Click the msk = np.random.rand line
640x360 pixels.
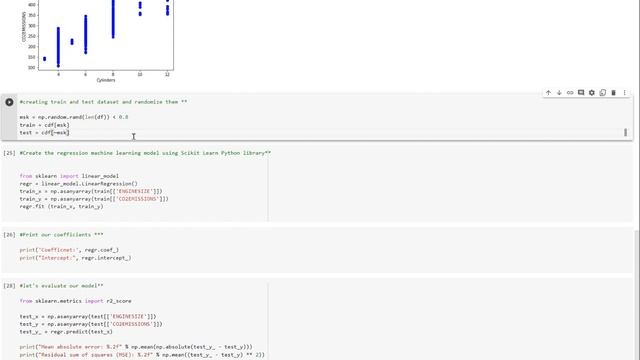(74, 117)
